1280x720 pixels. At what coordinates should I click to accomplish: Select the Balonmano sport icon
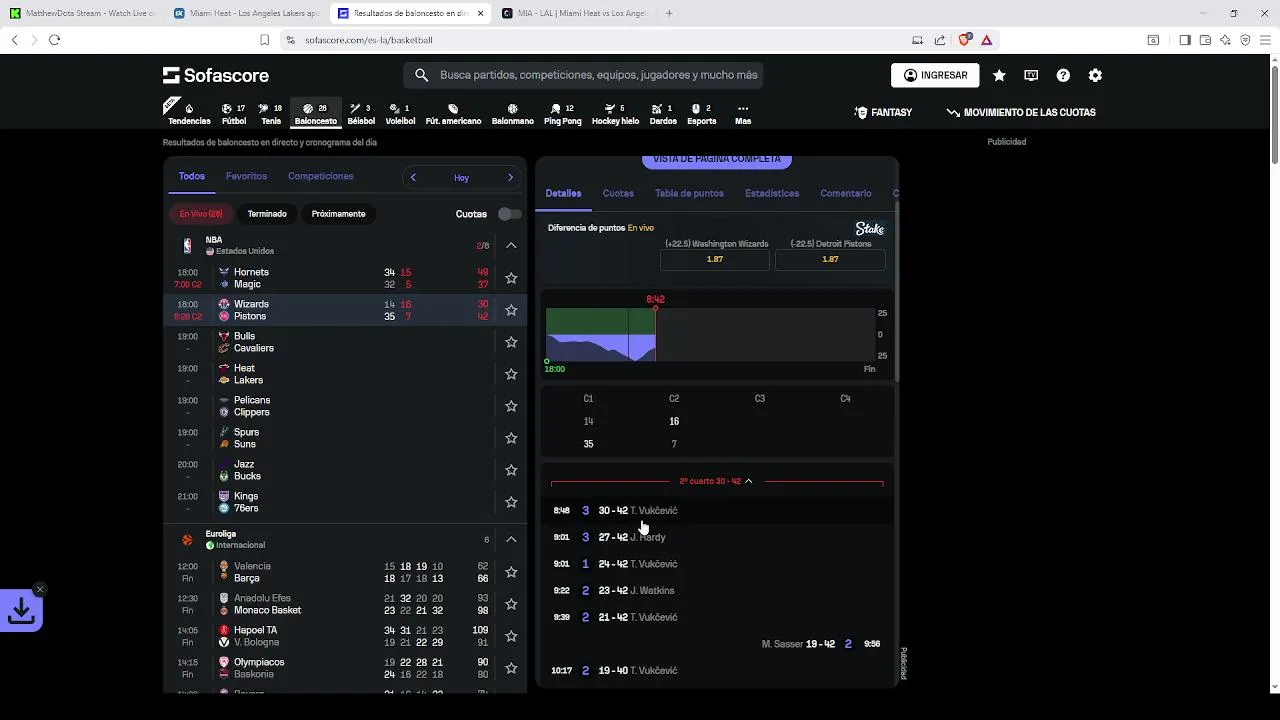(x=512, y=113)
